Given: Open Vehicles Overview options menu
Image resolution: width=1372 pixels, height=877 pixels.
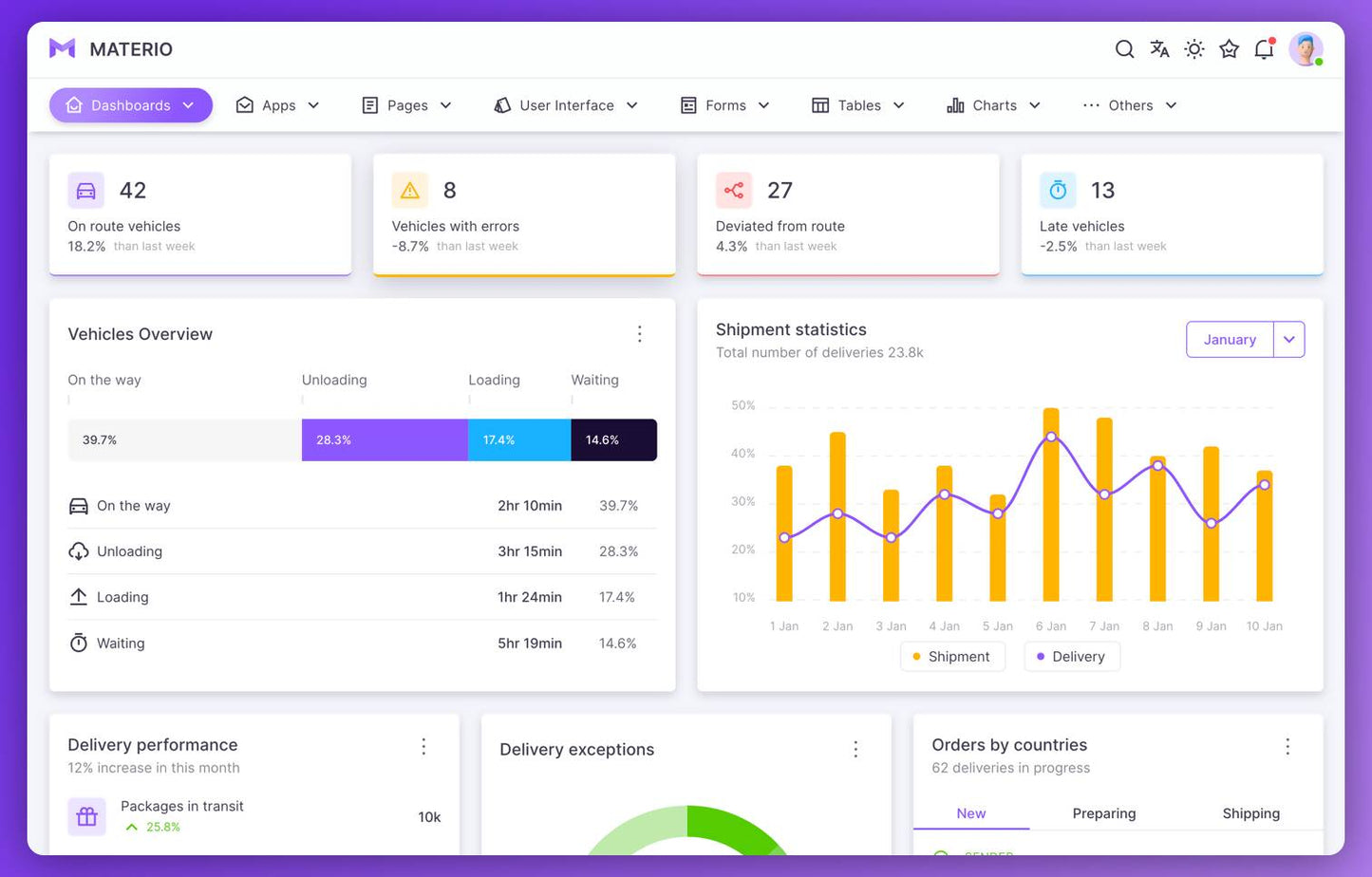Looking at the screenshot, I should click(x=639, y=334).
